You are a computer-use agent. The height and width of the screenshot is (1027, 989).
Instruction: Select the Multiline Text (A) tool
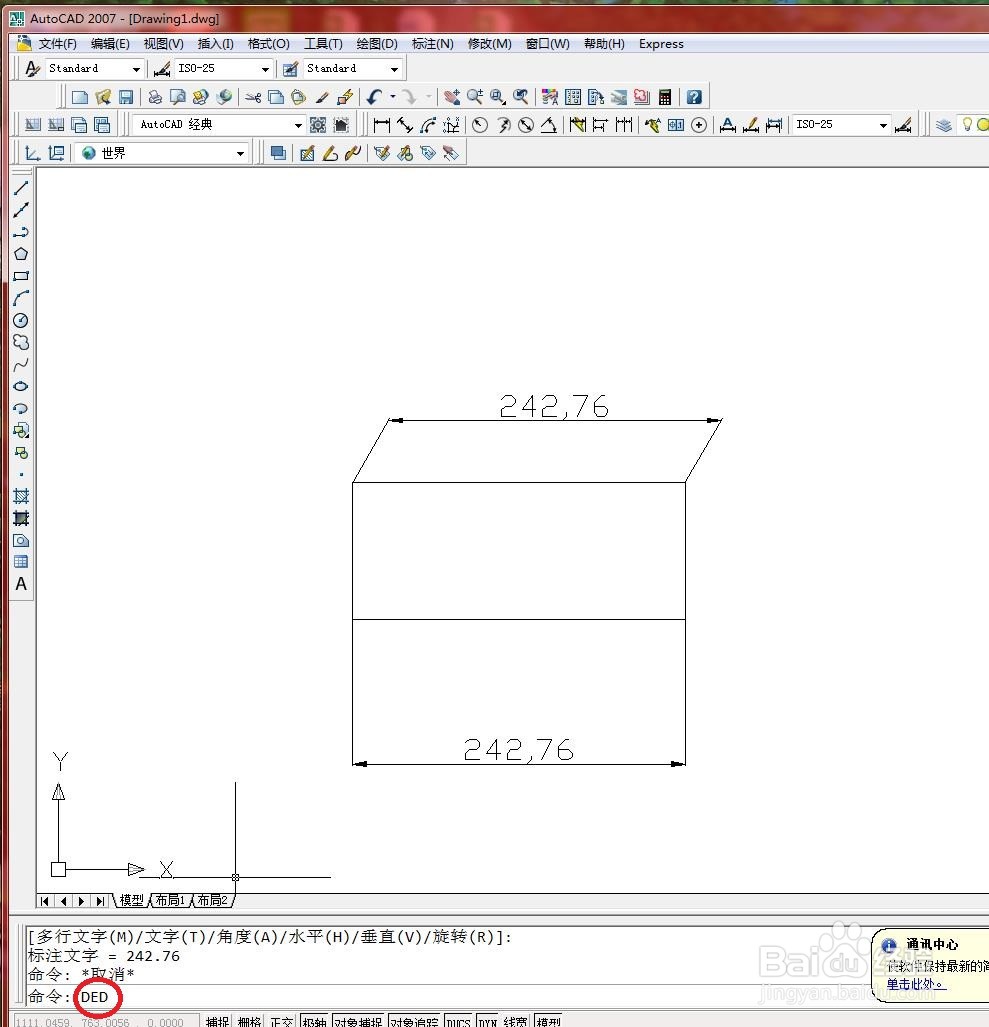click(x=21, y=584)
